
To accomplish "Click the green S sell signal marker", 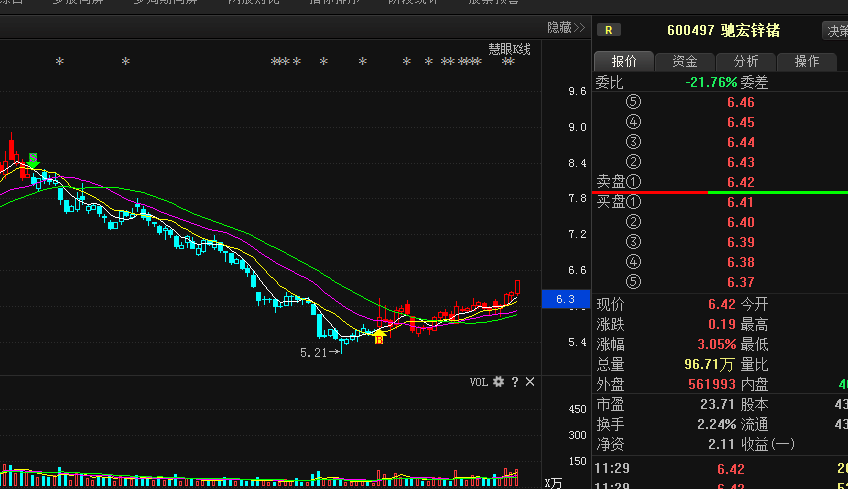I will point(33,160).
